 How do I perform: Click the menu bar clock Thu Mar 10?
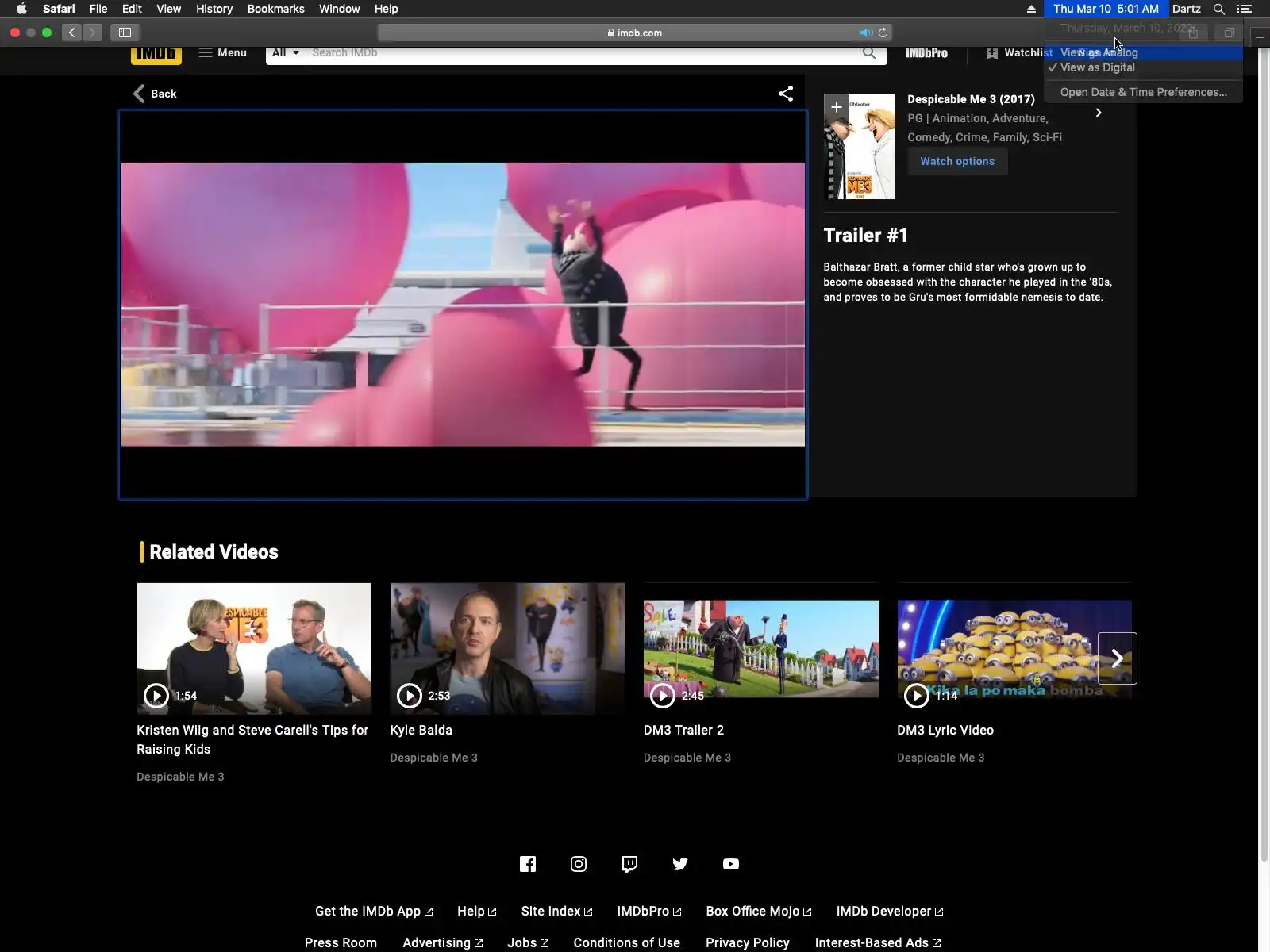coord(1106,9)
